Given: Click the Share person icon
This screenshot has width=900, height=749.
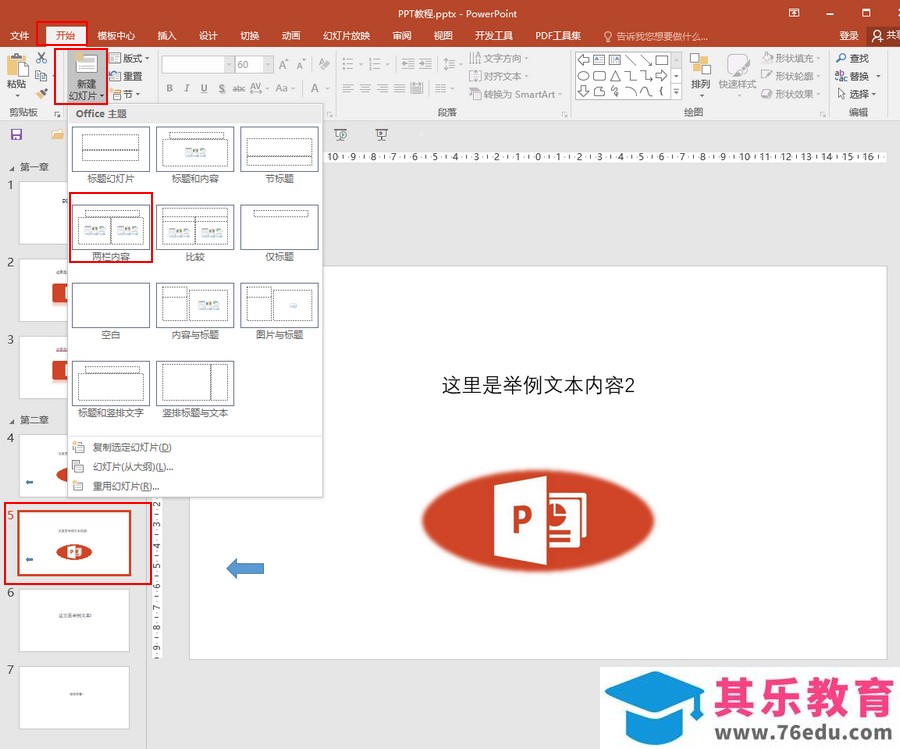Looking at the screenshot, I should coord(878,36).
